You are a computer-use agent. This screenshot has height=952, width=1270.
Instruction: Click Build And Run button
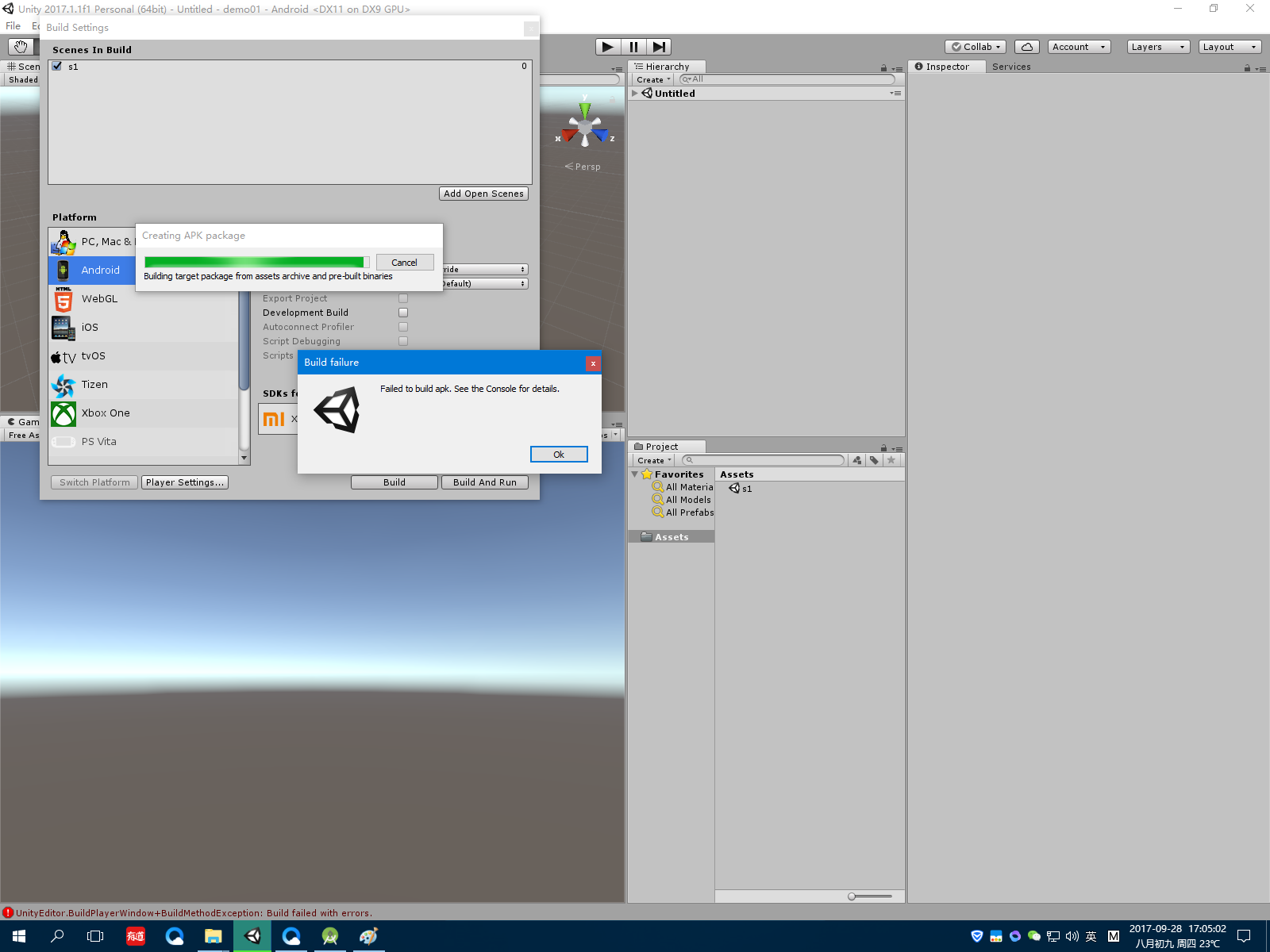click(485, 482)
